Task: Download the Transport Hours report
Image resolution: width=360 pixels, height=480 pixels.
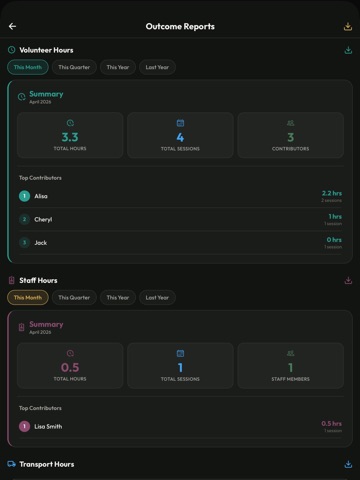Action: (x=348, y=464)
